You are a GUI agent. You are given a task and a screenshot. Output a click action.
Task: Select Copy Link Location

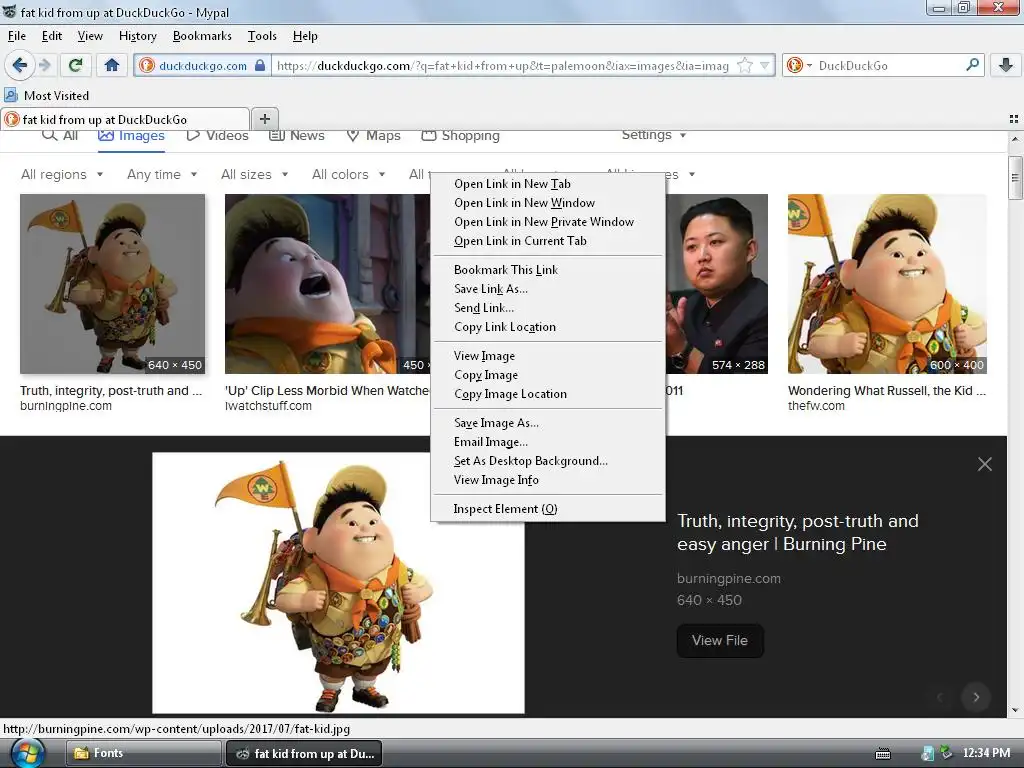[x=548, y=327]
